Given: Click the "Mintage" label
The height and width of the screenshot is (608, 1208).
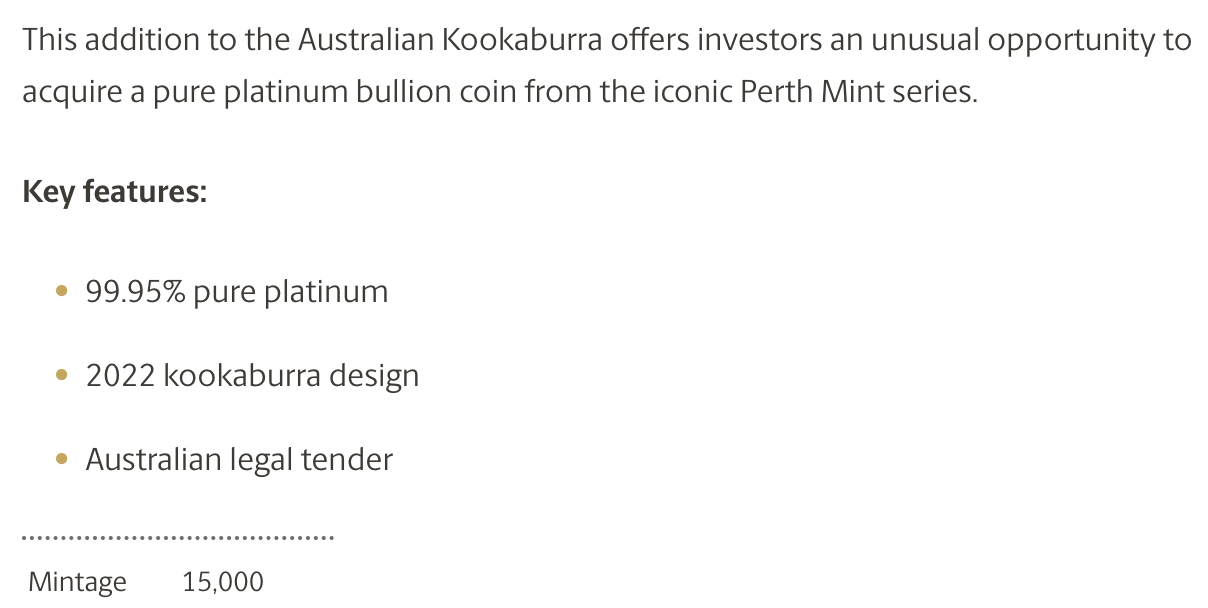Looking at the screenshot, I should click(78, 582).
